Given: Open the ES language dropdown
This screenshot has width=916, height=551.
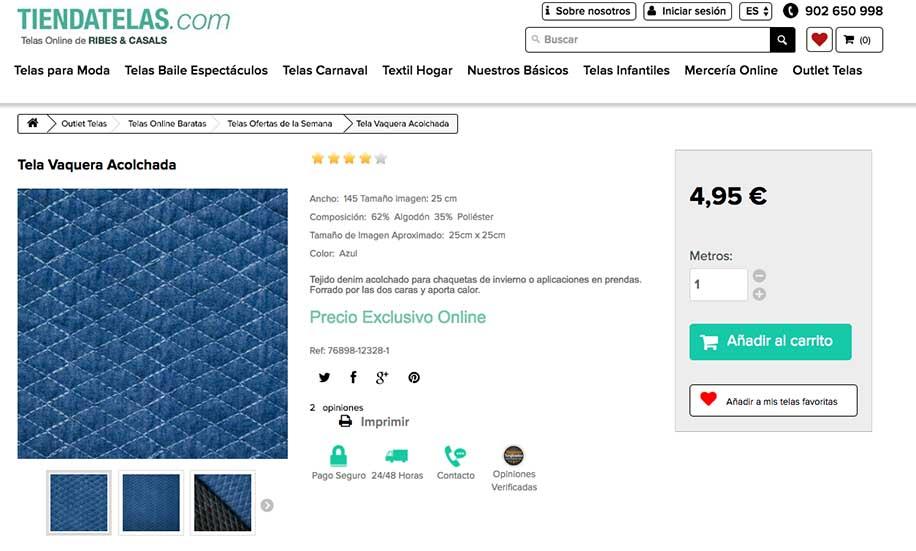Looking at the screenshot, I should [x=755, y=11].
